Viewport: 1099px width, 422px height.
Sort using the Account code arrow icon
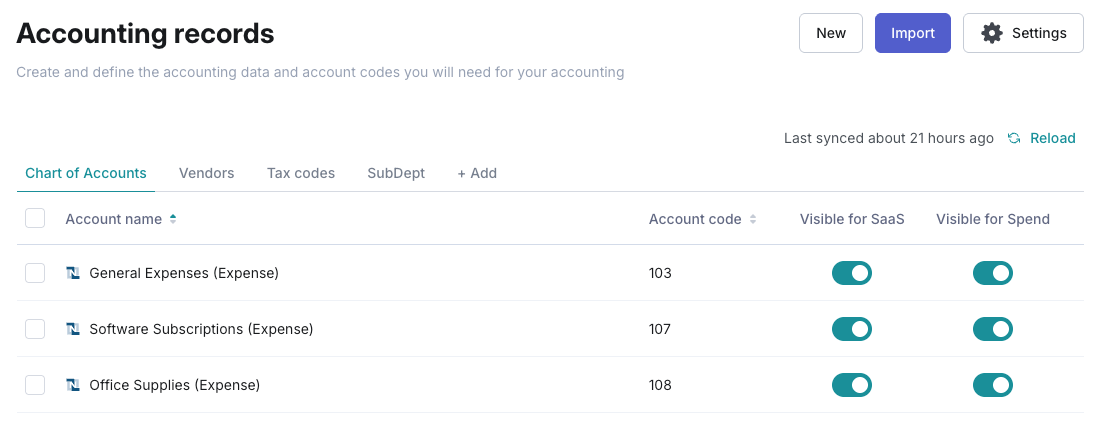[x=753, y=219]
